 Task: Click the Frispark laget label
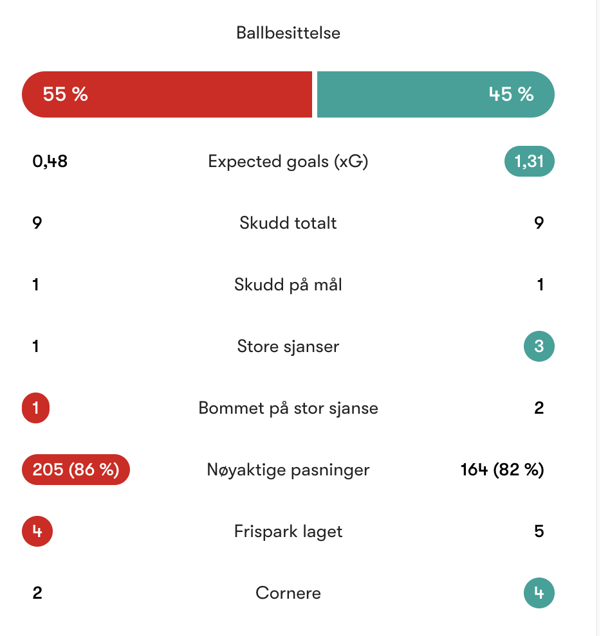point(288,531)
